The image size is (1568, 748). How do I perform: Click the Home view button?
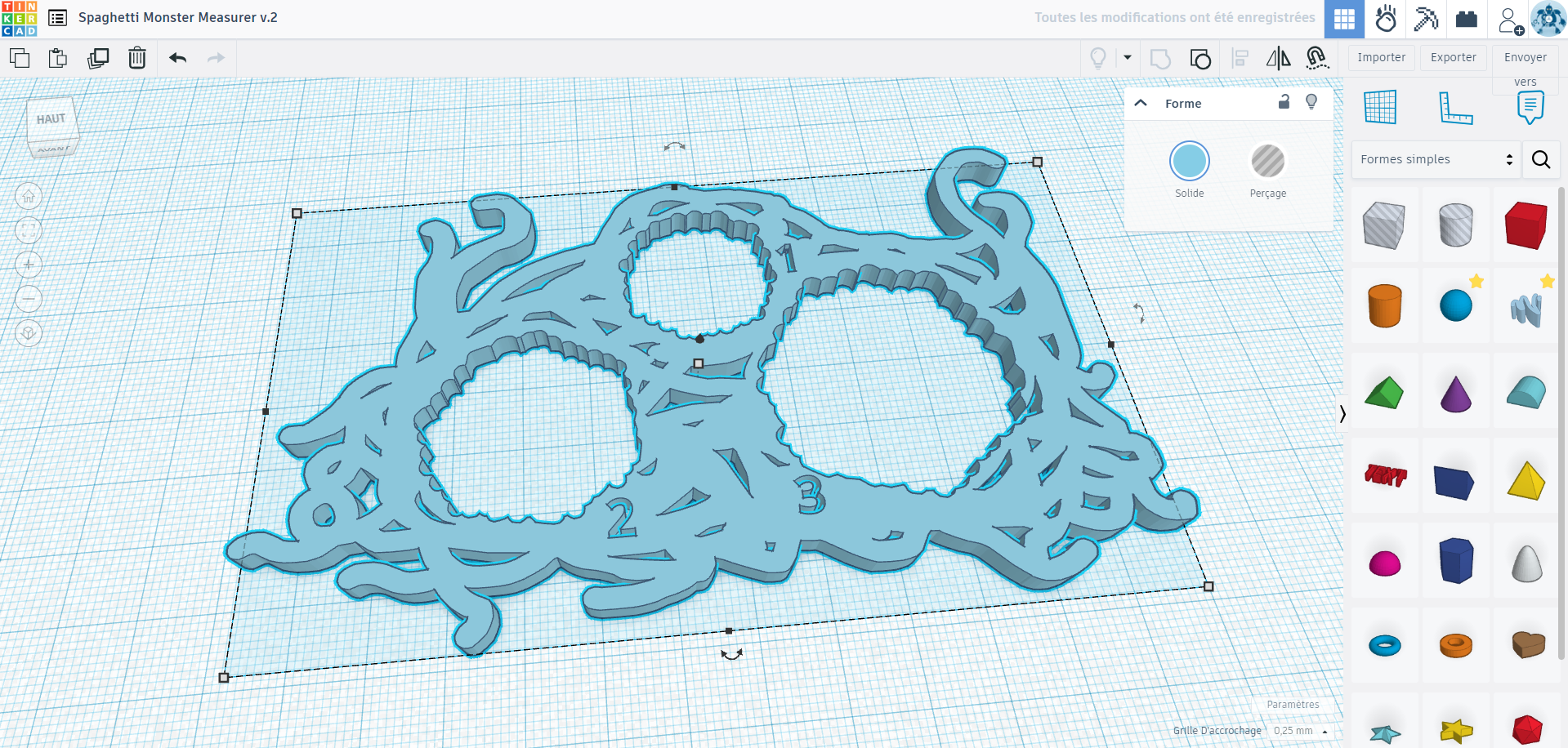point(29,196)
